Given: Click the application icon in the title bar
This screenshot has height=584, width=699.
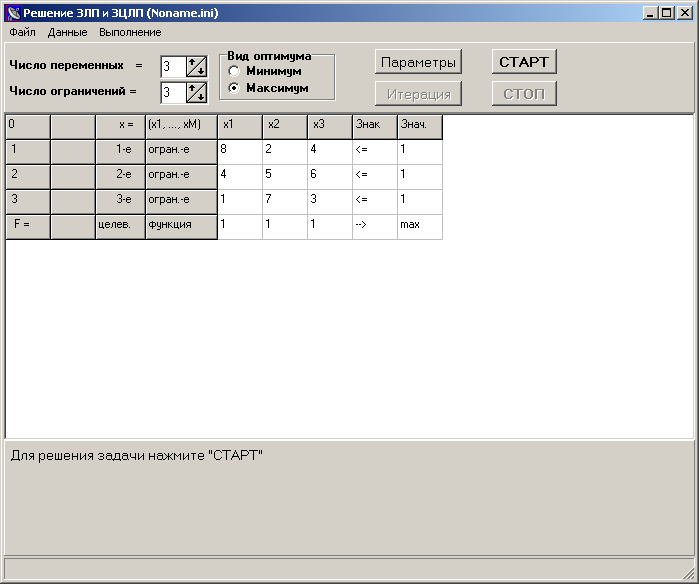Looking at the screenshot, I should click(14, 13).
